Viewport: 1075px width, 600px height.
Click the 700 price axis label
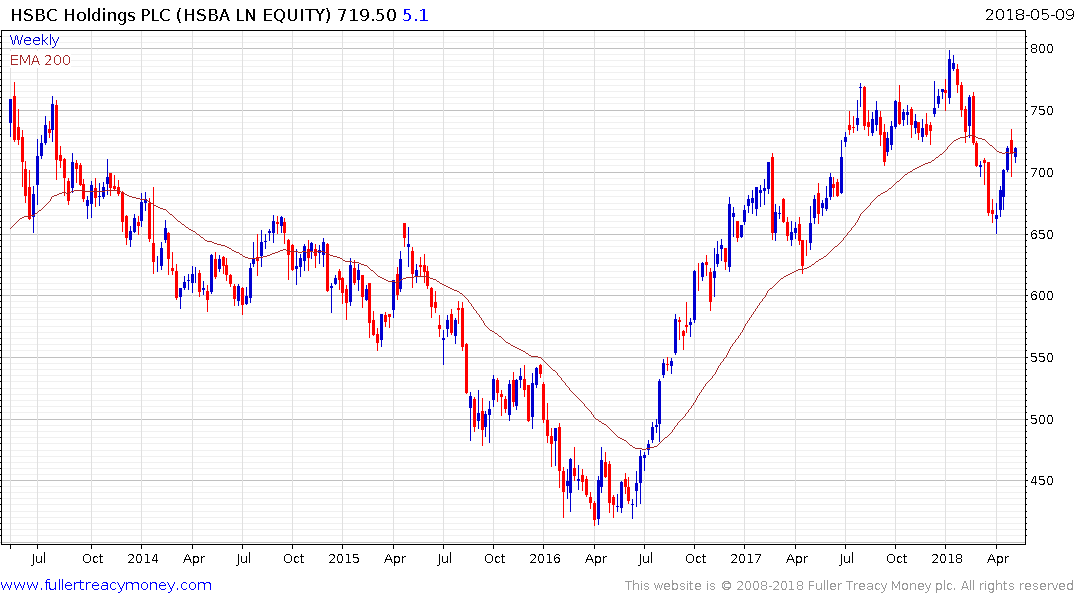coord(1041,172)
